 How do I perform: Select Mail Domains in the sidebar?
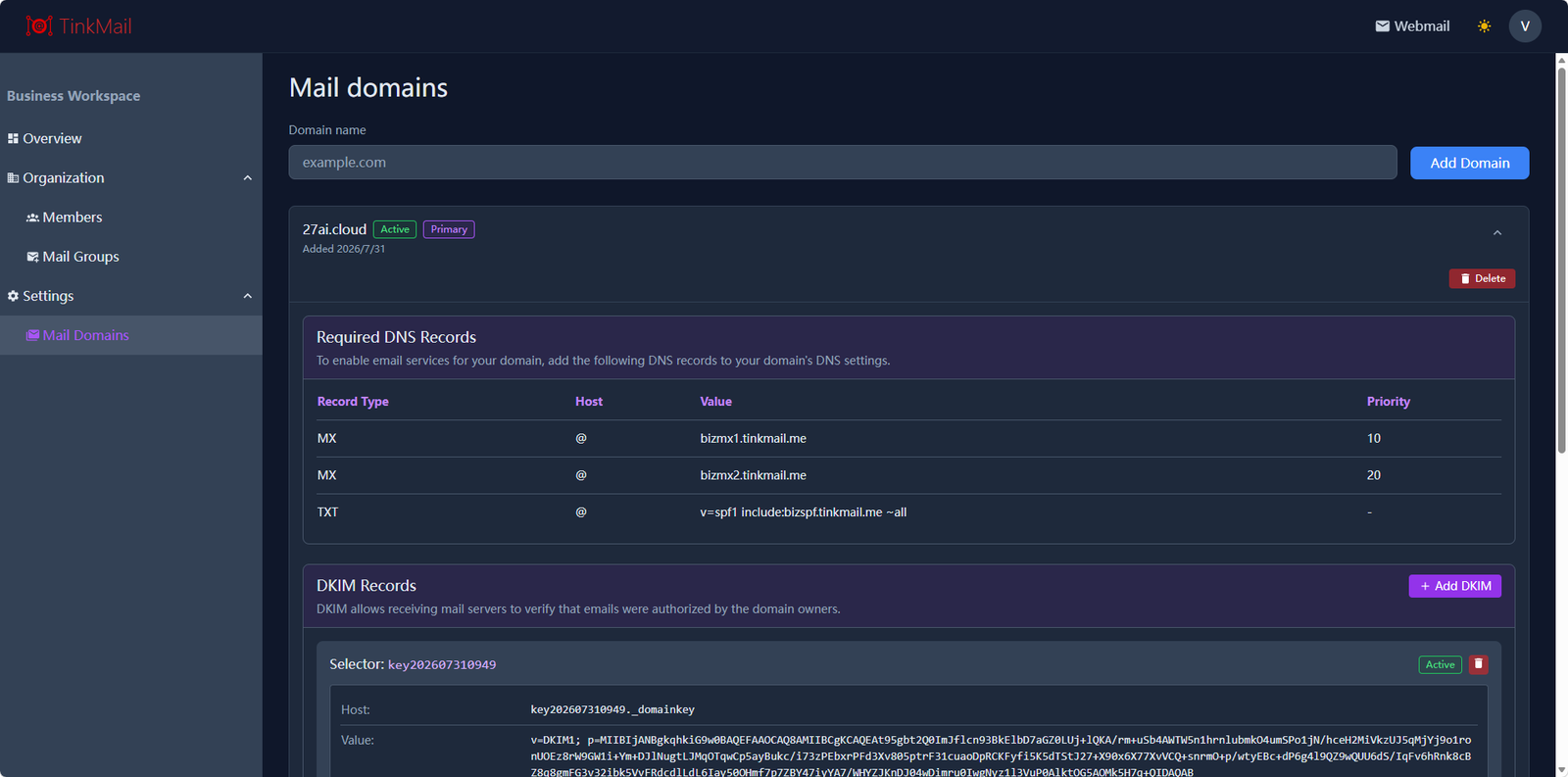point(131,335)
